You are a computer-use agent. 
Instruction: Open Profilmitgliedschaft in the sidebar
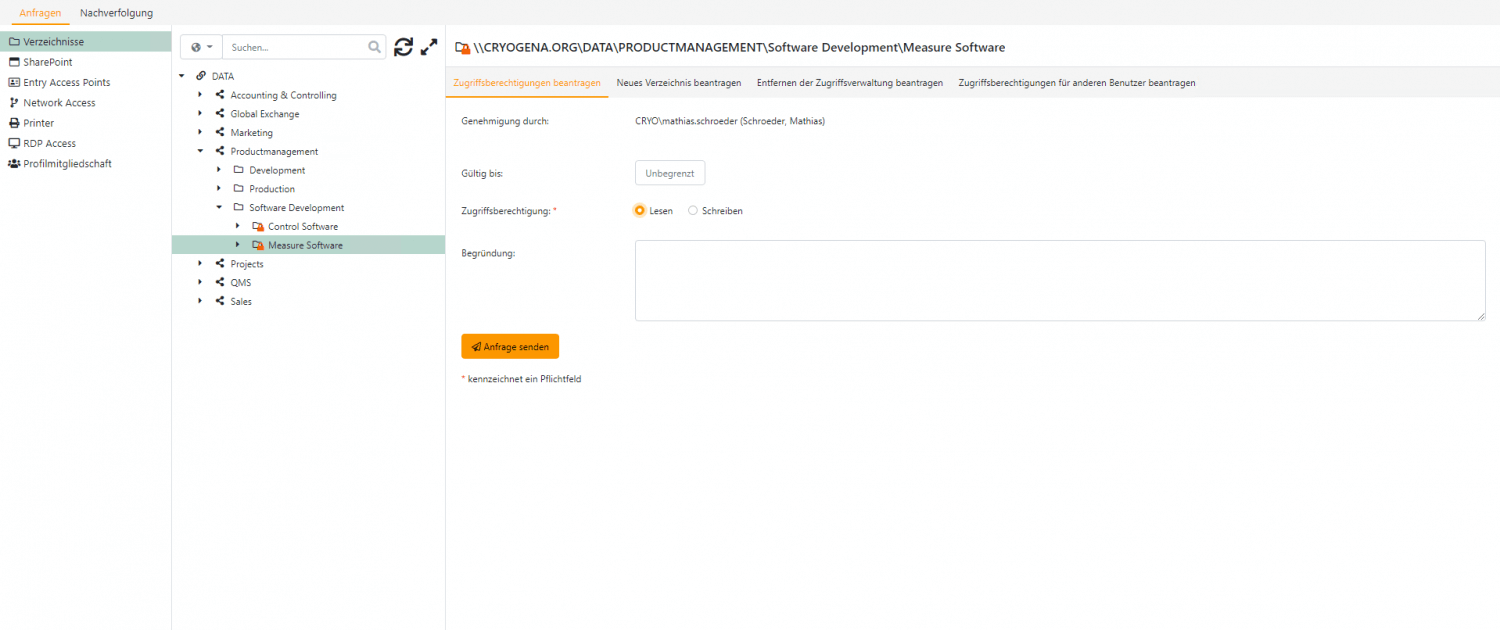point(67,164)
